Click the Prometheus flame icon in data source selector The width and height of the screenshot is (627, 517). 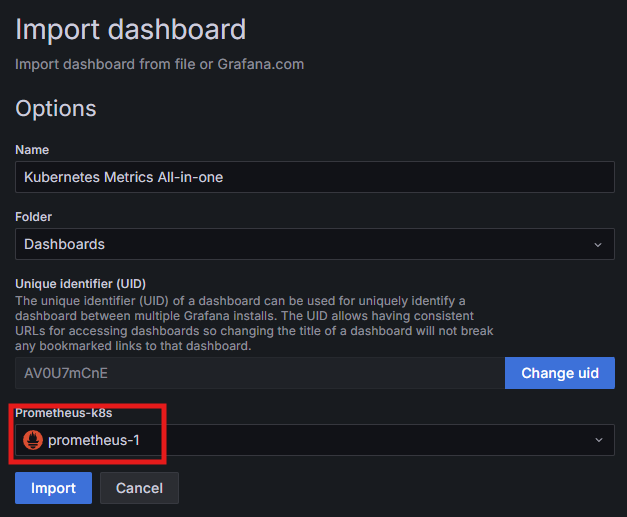click(33, 440)
